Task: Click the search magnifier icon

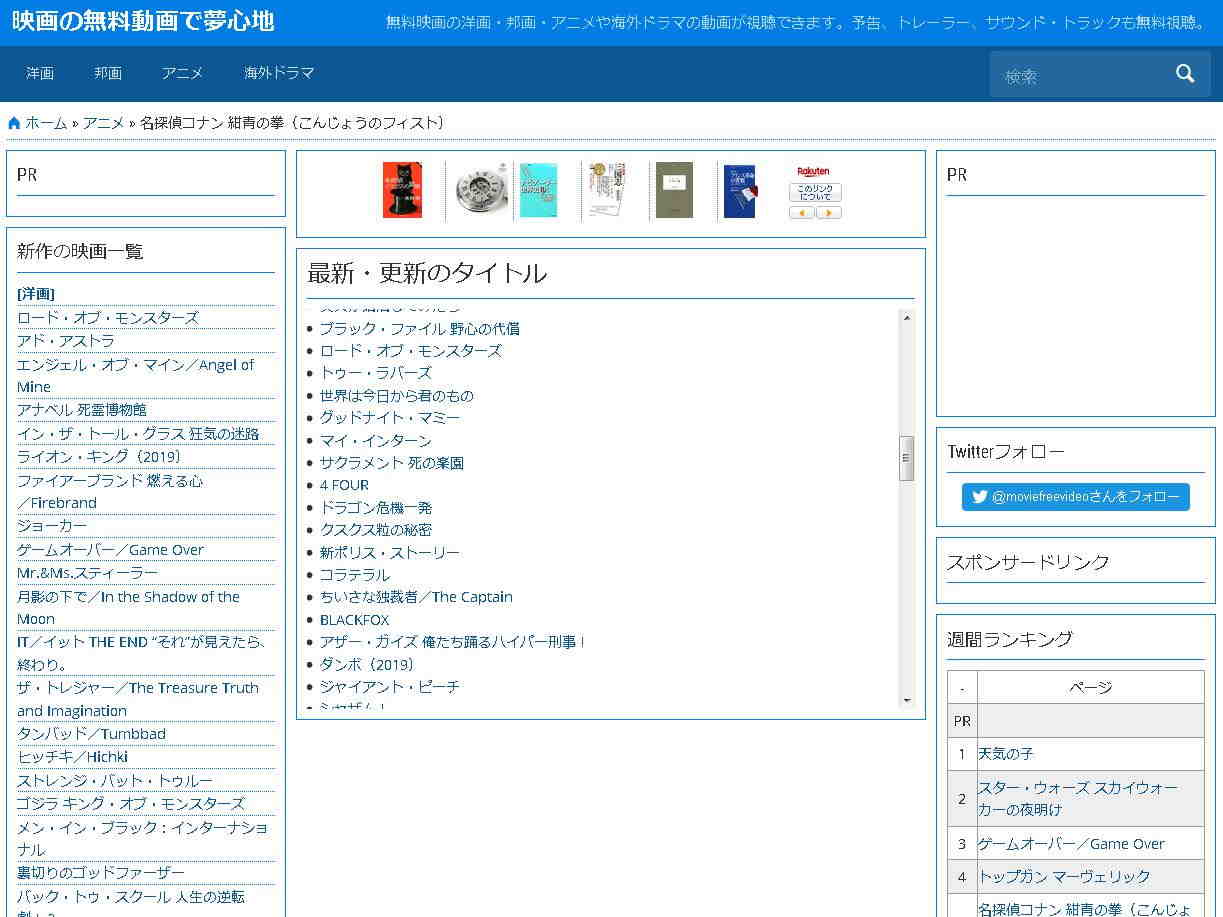Action: click(1185, 73)
